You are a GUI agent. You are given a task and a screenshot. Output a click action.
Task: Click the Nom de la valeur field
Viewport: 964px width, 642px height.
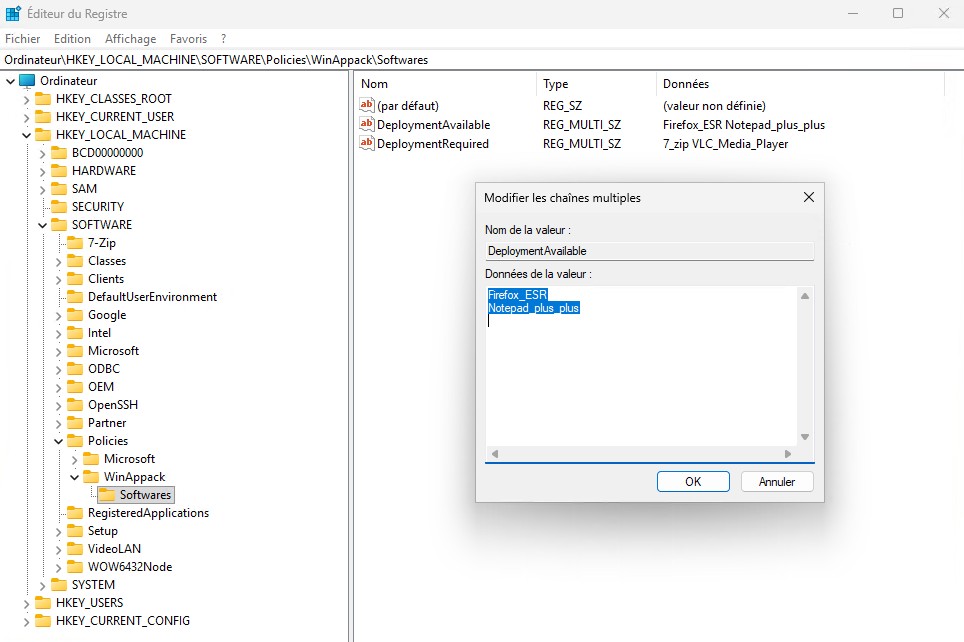click(x=649, y=251)
